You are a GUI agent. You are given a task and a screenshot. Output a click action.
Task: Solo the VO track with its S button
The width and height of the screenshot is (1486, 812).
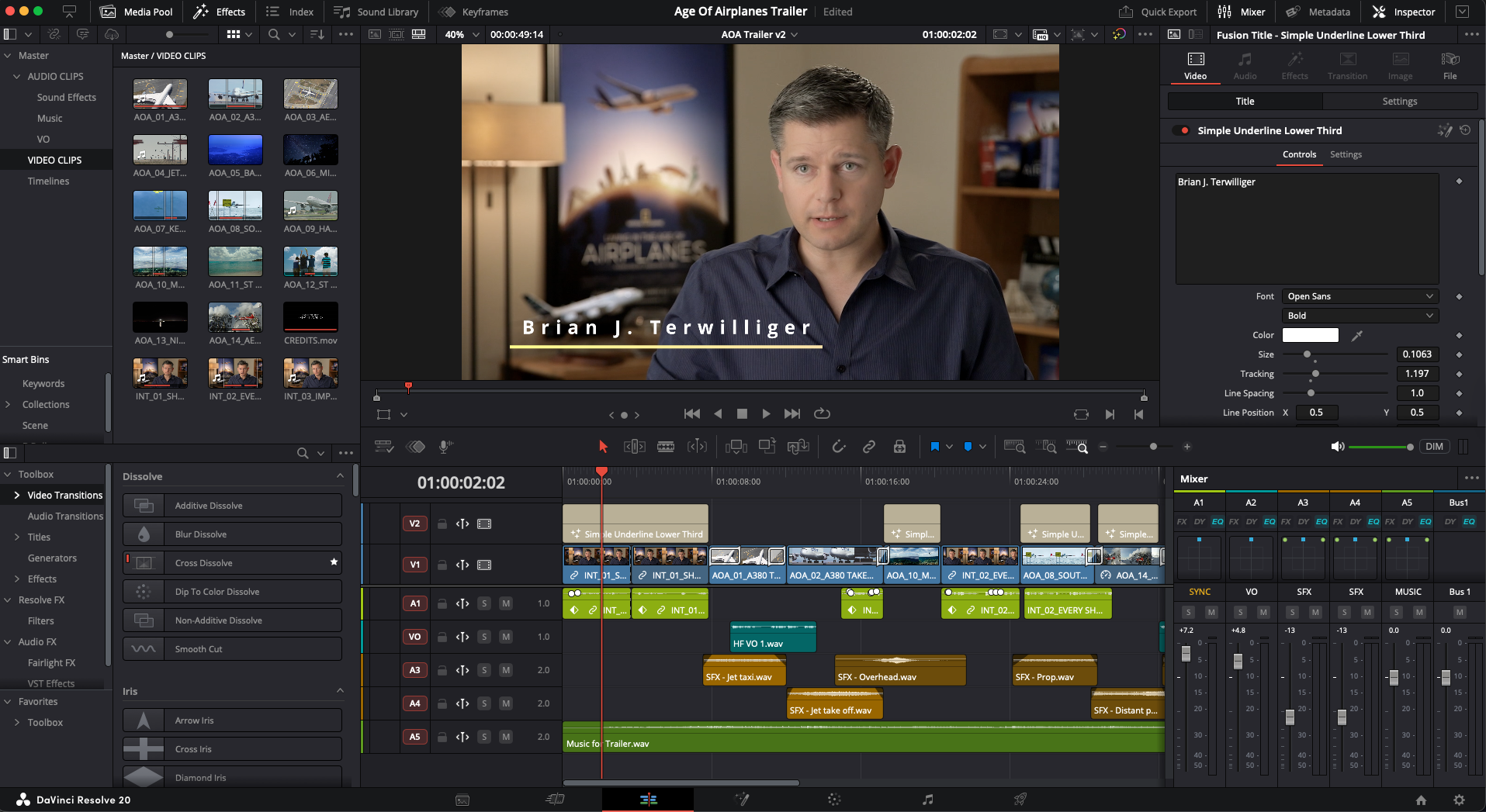(484, 637)
